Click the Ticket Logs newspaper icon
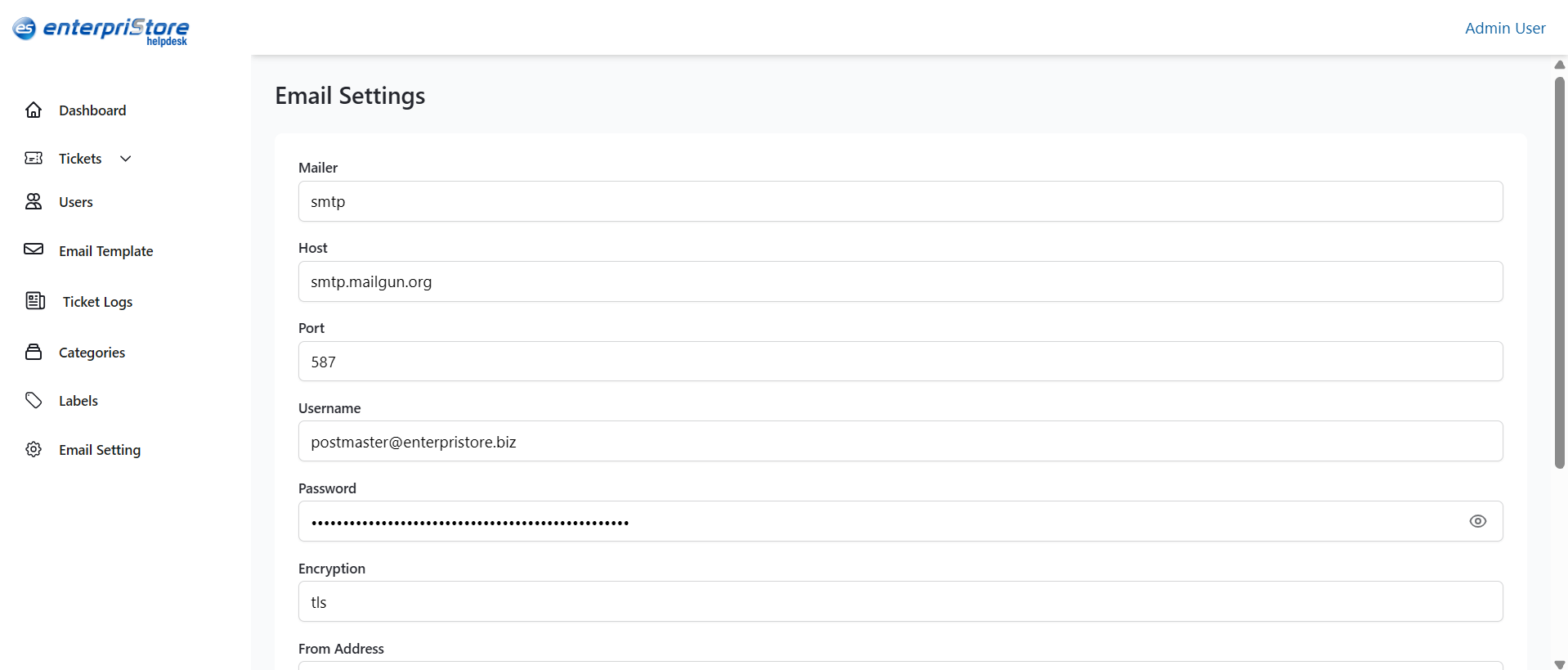 coord(35,301)
